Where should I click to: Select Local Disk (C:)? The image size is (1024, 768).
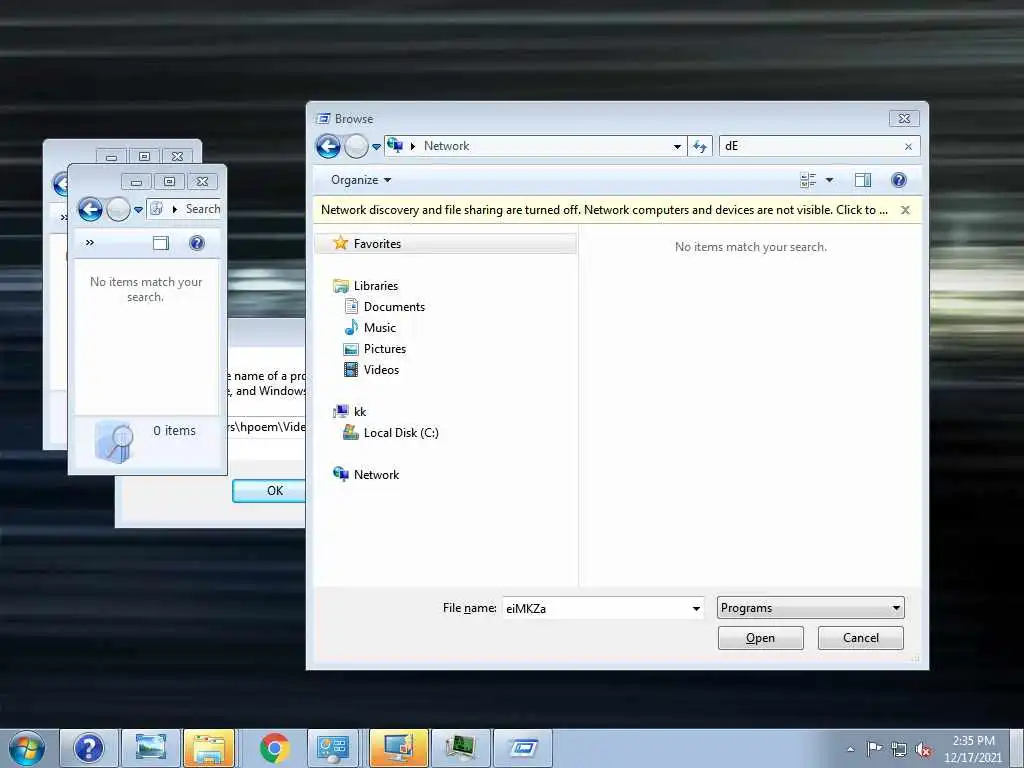coord(401,433)
